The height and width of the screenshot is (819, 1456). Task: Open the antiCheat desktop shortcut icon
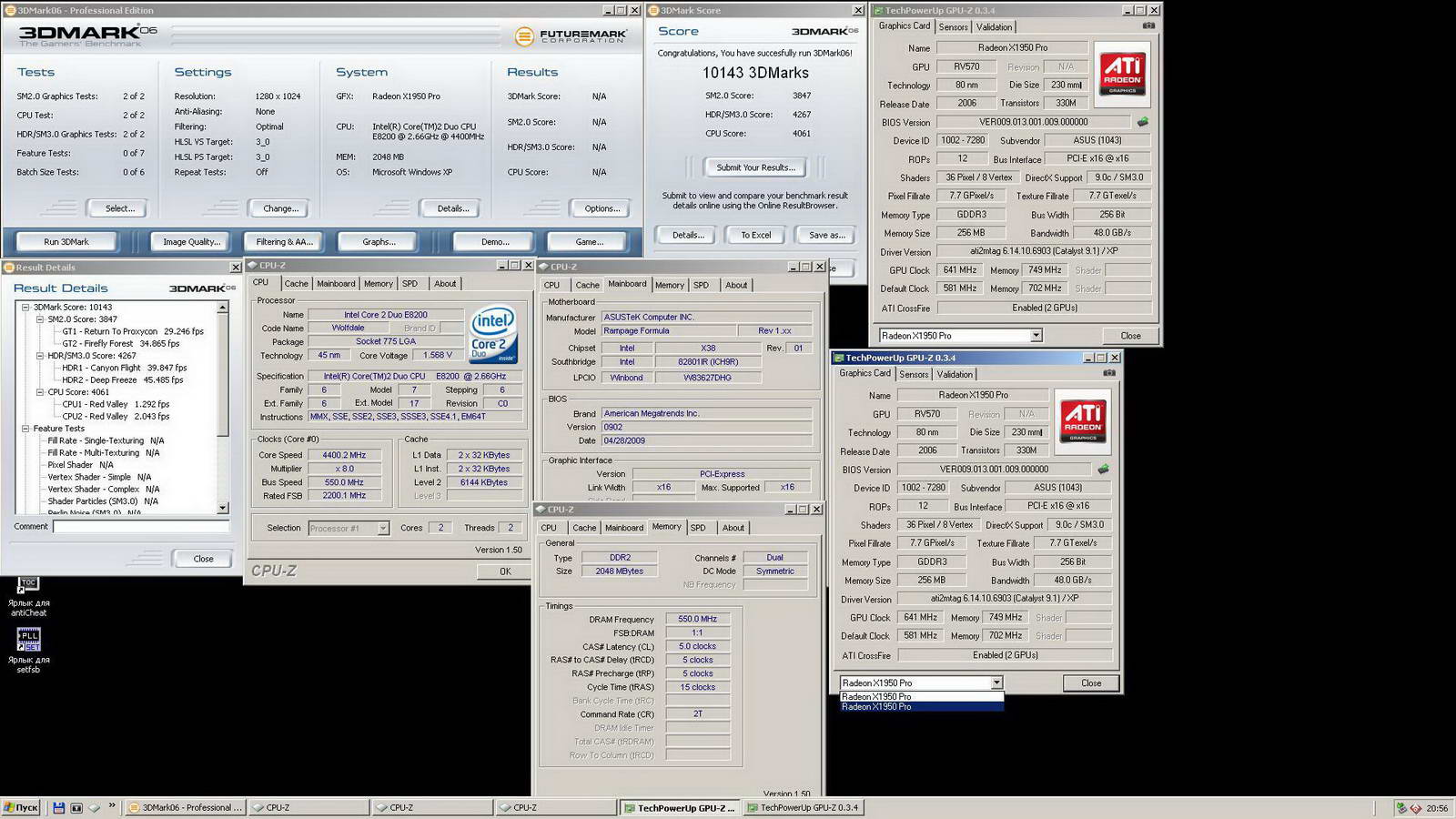(x=28, y=586)
